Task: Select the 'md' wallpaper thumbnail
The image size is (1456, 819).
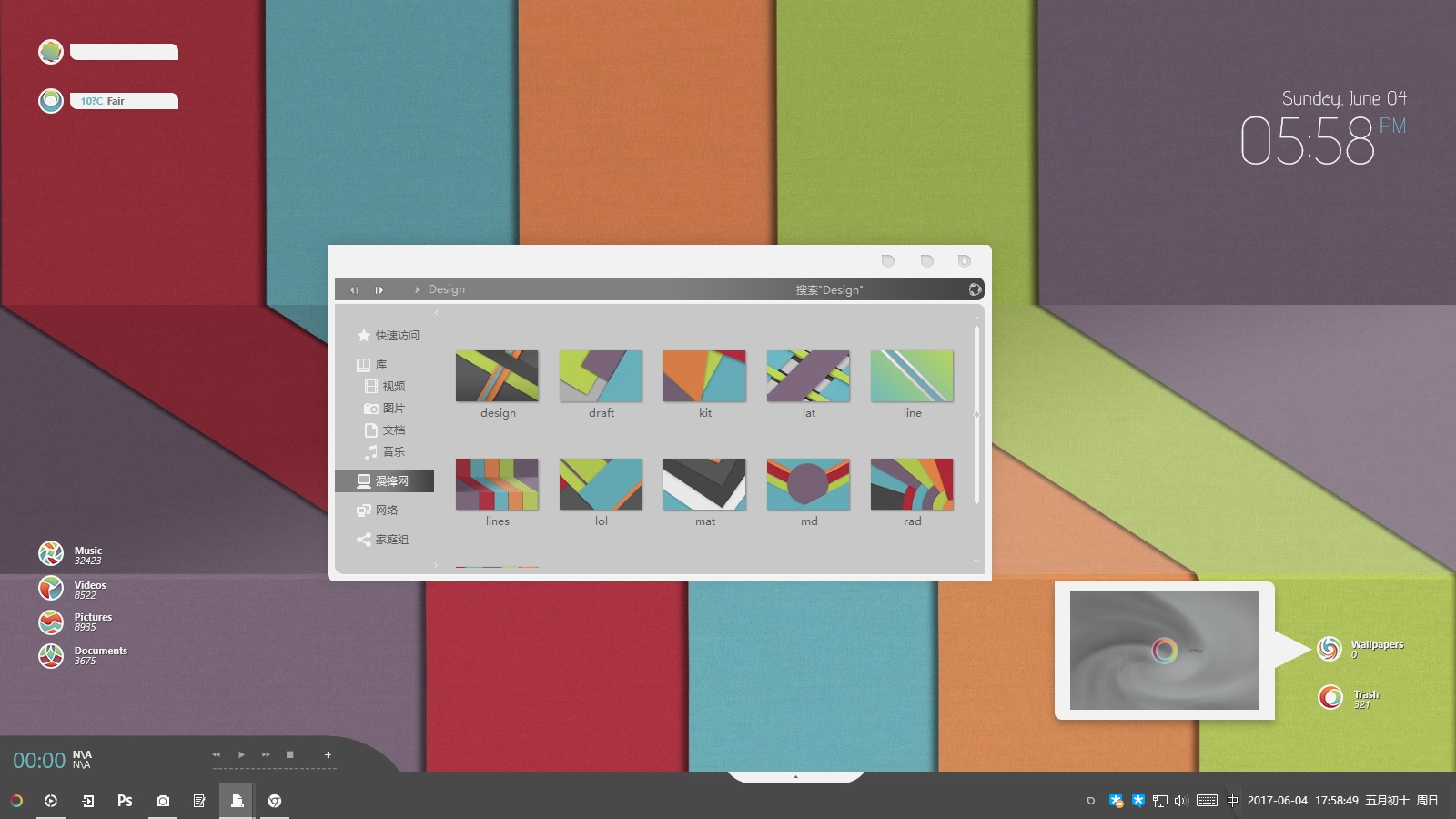Action: (808, 484)
